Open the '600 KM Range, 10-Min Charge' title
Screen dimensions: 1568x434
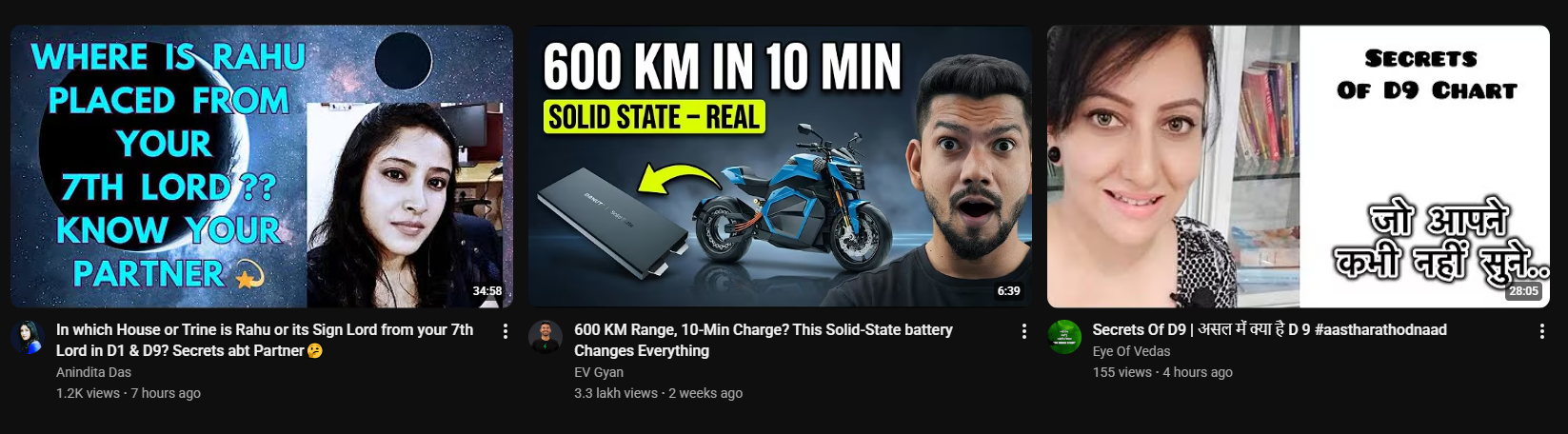click(x=764, y=340)
